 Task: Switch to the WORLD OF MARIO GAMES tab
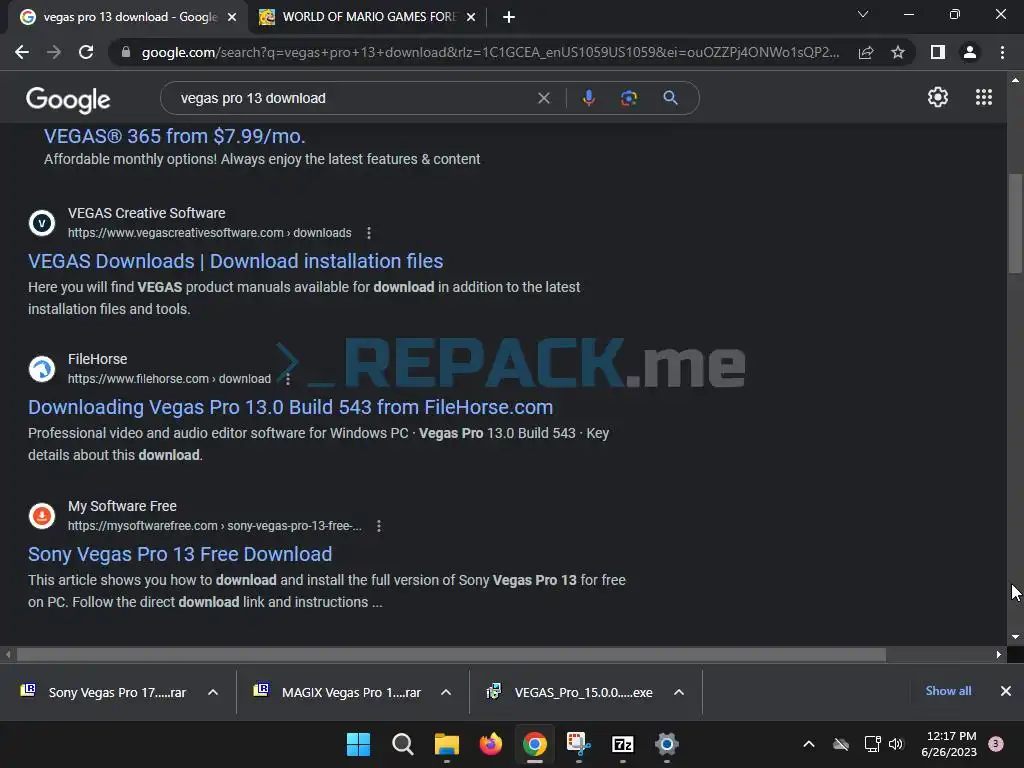(x=366, y=17)
